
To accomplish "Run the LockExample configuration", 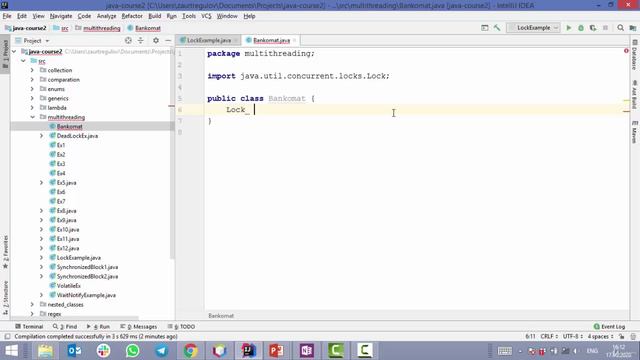I will coord(569,28).
